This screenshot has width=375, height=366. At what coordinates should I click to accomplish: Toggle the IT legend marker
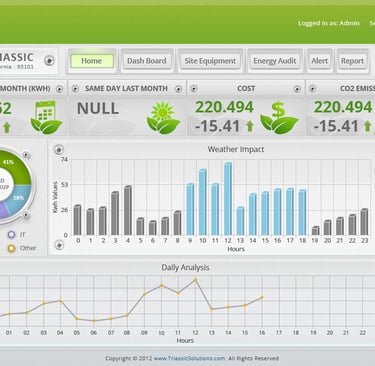[x=11, y=235]
